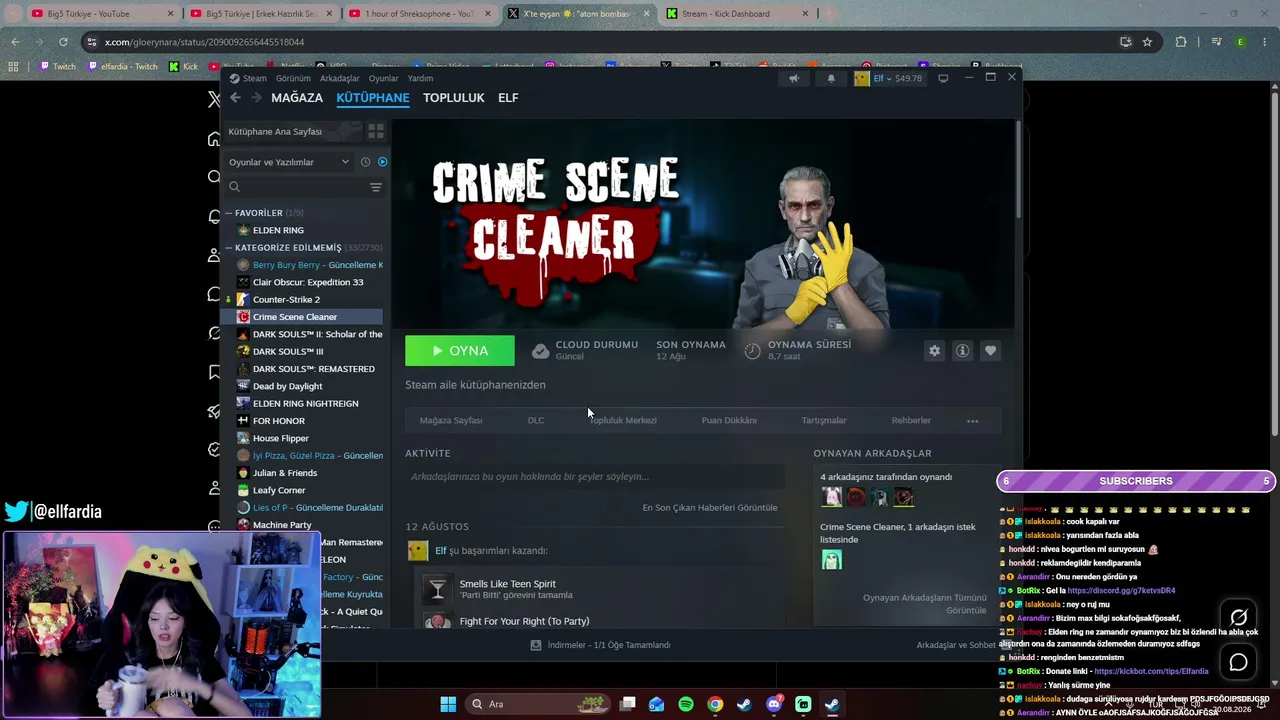Screen dimensions: 1280x720
Task: View latest news link (En Son Çıkan Haberleri)
Action: click(x=710, y=508)
